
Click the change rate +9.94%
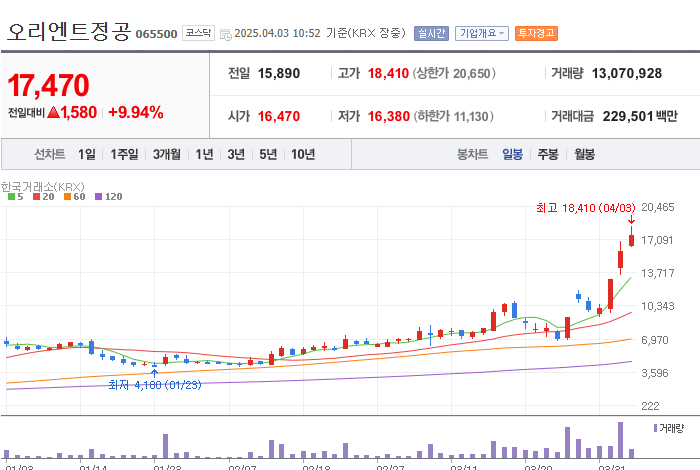click(x=136, y=112)
